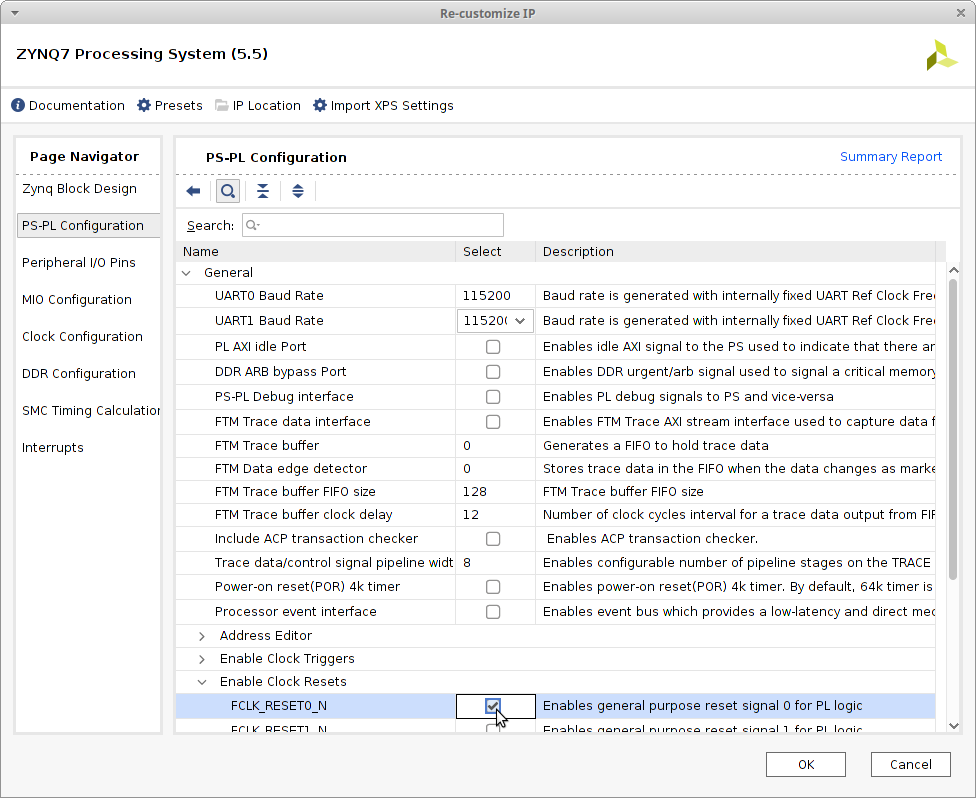Click the back arrow toolbar icon
The image size is (976, 798).
click(194, 191)
